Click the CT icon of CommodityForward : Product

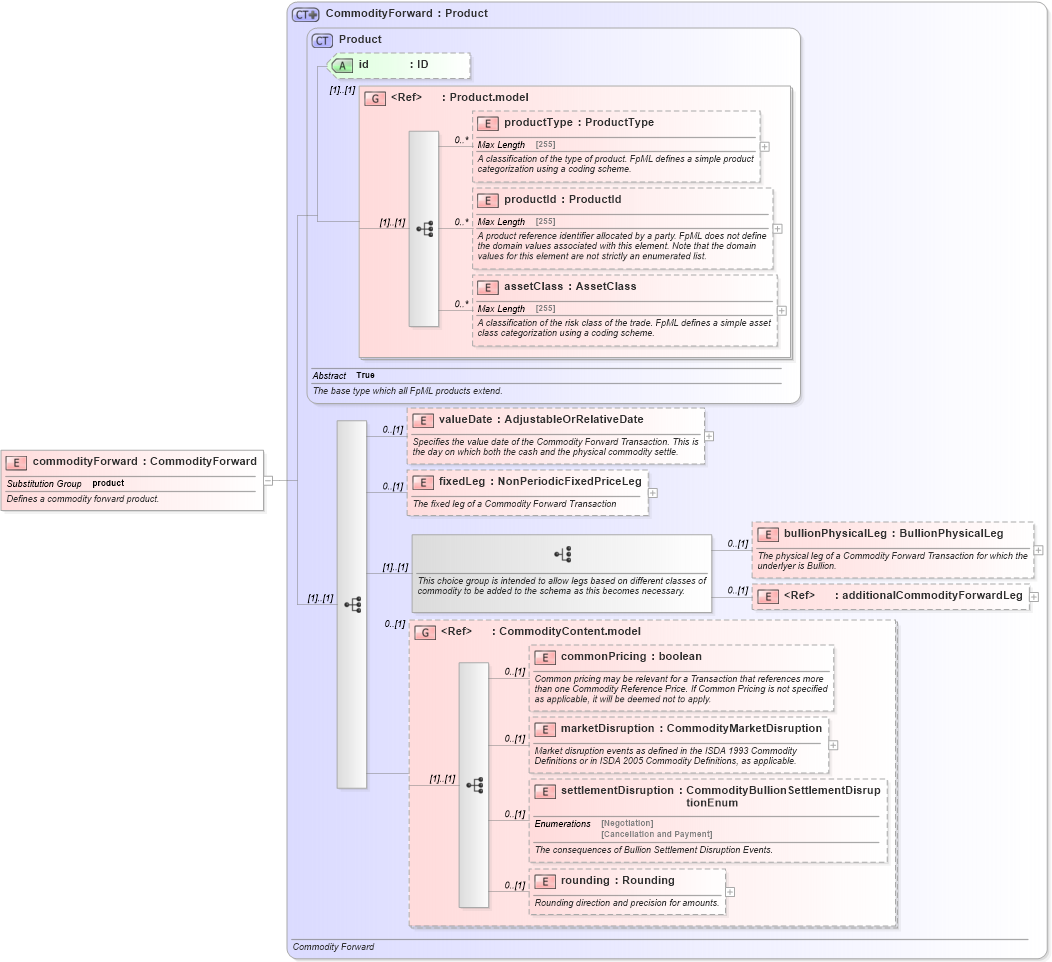coord(306,14)
